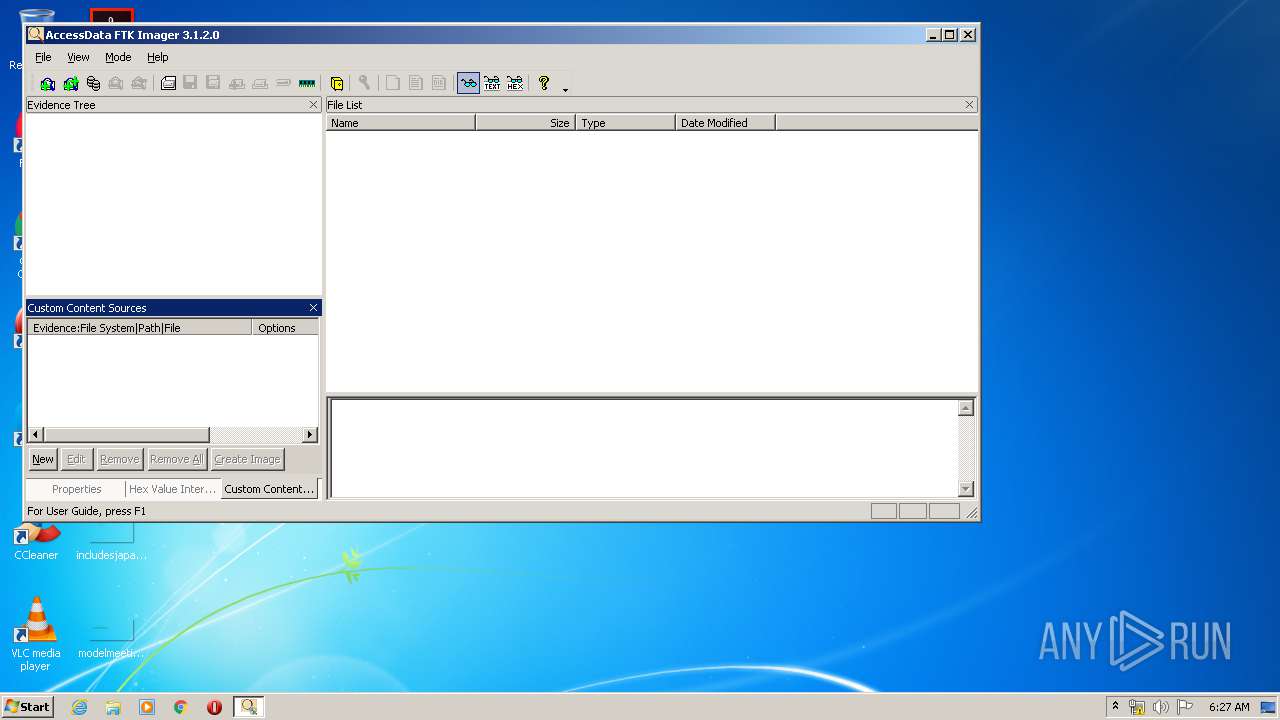1280x720 pixels.
Task: Click the Remove All button
Action: (x=176, y=459)
